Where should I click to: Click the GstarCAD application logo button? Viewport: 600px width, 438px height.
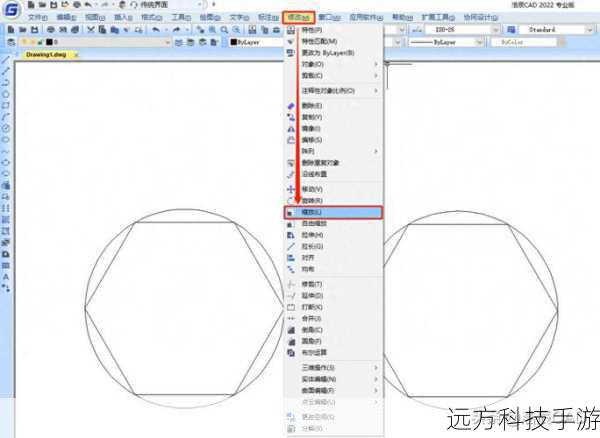(11, 9)
